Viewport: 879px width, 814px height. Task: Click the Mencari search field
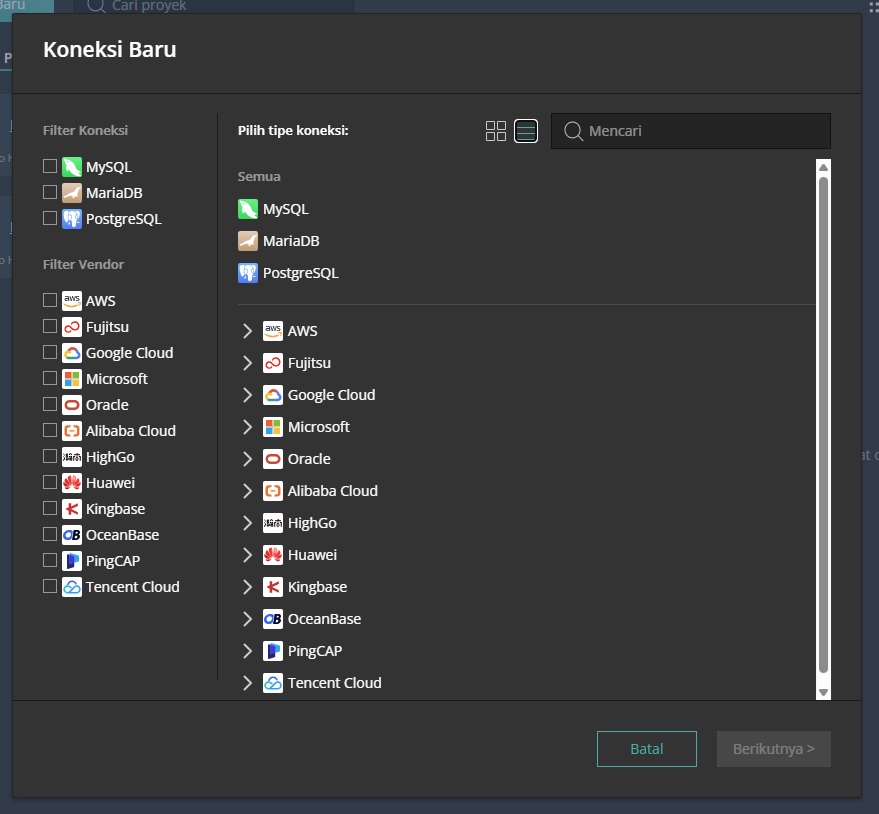(690, 130)
